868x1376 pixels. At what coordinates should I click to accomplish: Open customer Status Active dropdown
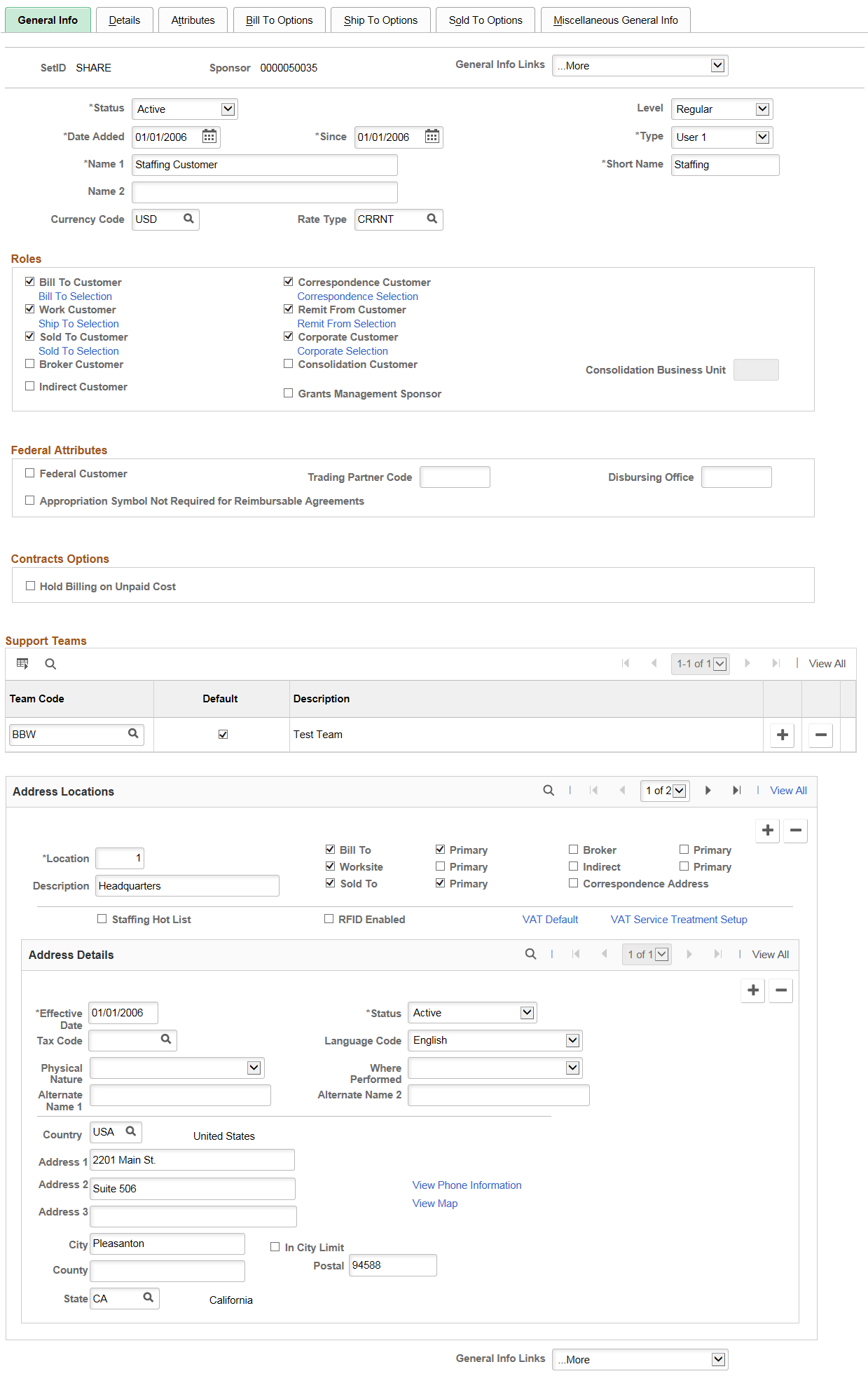(184, 109)
